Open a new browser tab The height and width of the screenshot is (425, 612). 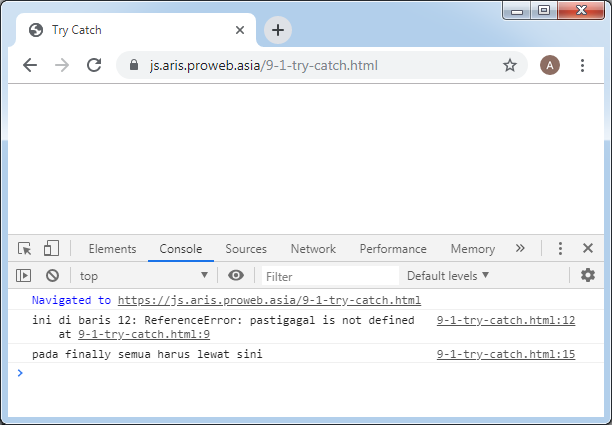coord(278,30)
